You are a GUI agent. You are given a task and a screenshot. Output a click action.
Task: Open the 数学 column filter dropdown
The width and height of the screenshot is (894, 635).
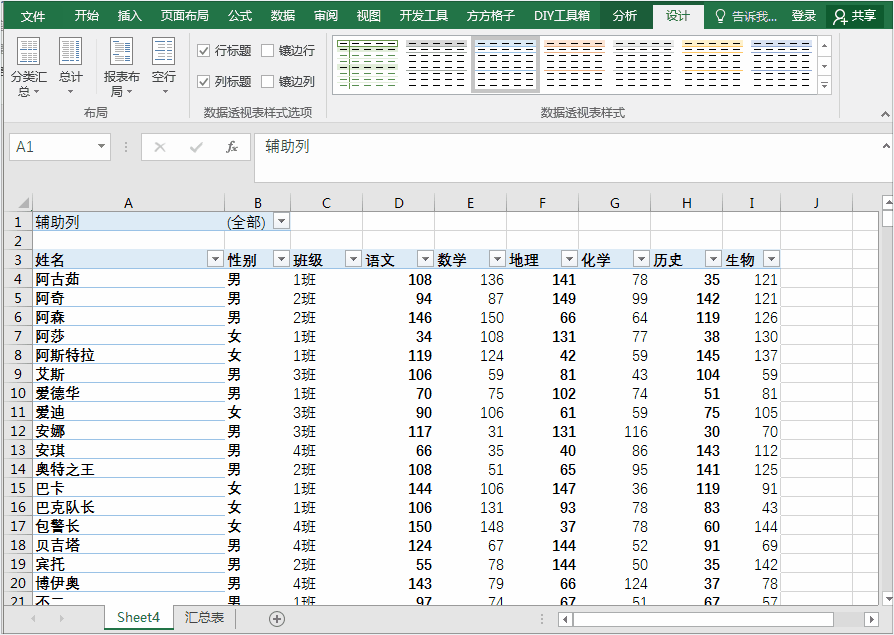pyautogui.click(x=497, y=259)
